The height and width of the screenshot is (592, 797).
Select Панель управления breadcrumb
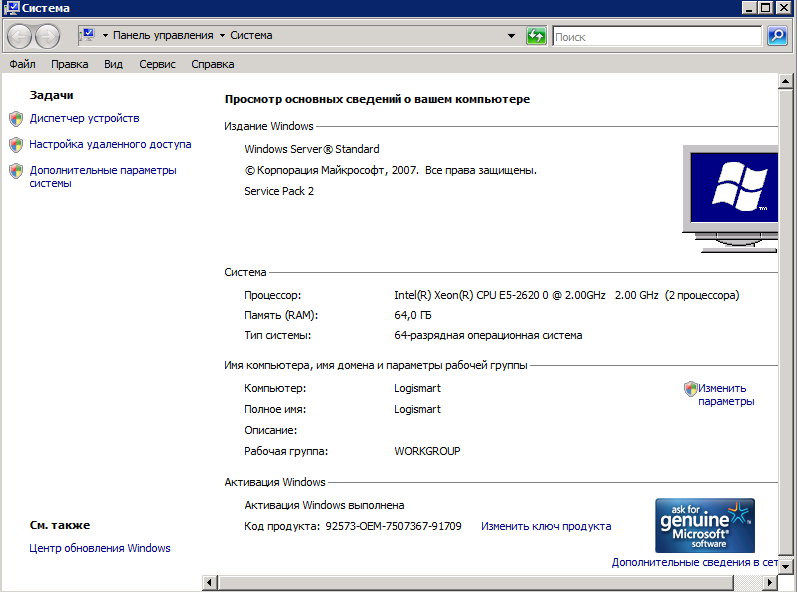click(x=163, y=35)
